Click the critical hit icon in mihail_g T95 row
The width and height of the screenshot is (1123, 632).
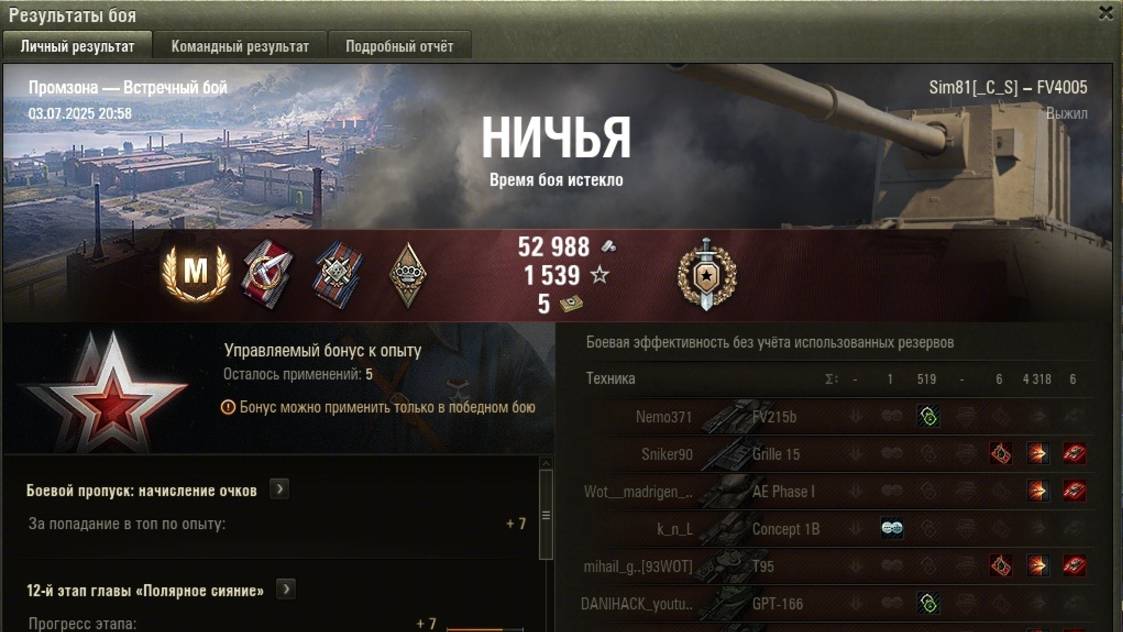[x=1001, y=565]
